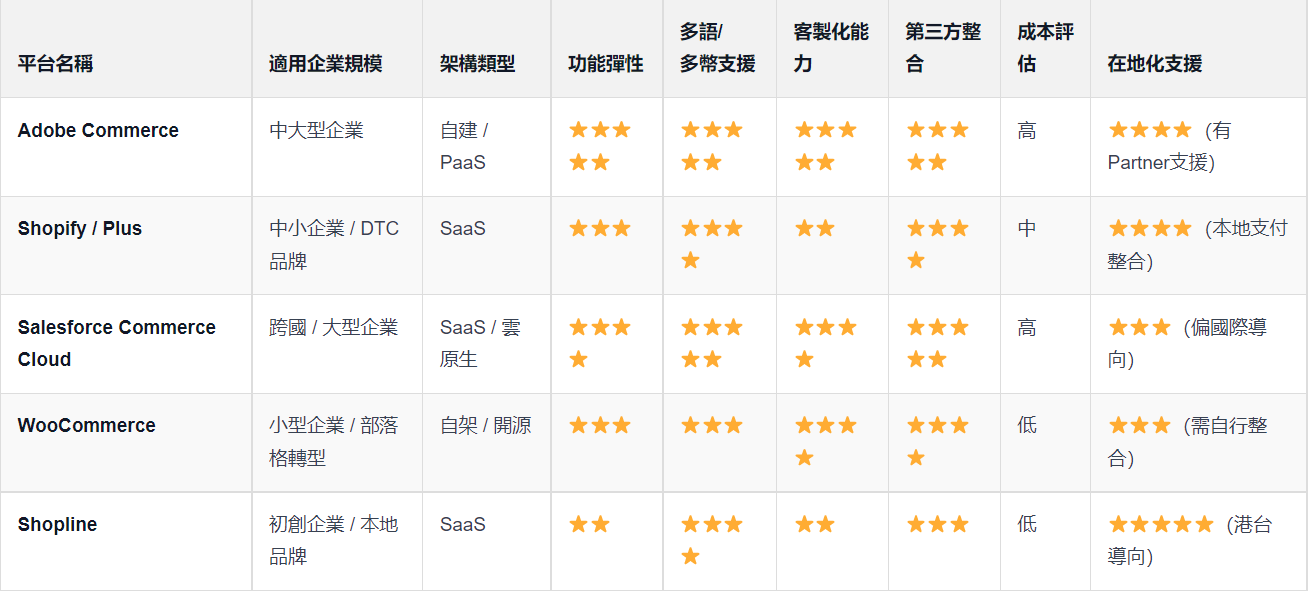Click Shopify / Plus customization two-star rating
This screenshot has height=591, width=1308.
coord(814,228)
